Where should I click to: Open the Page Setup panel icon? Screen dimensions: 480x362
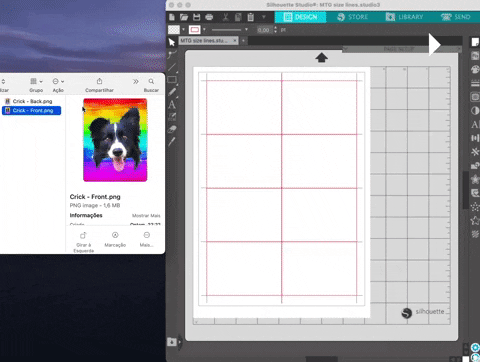coord(475,42)
